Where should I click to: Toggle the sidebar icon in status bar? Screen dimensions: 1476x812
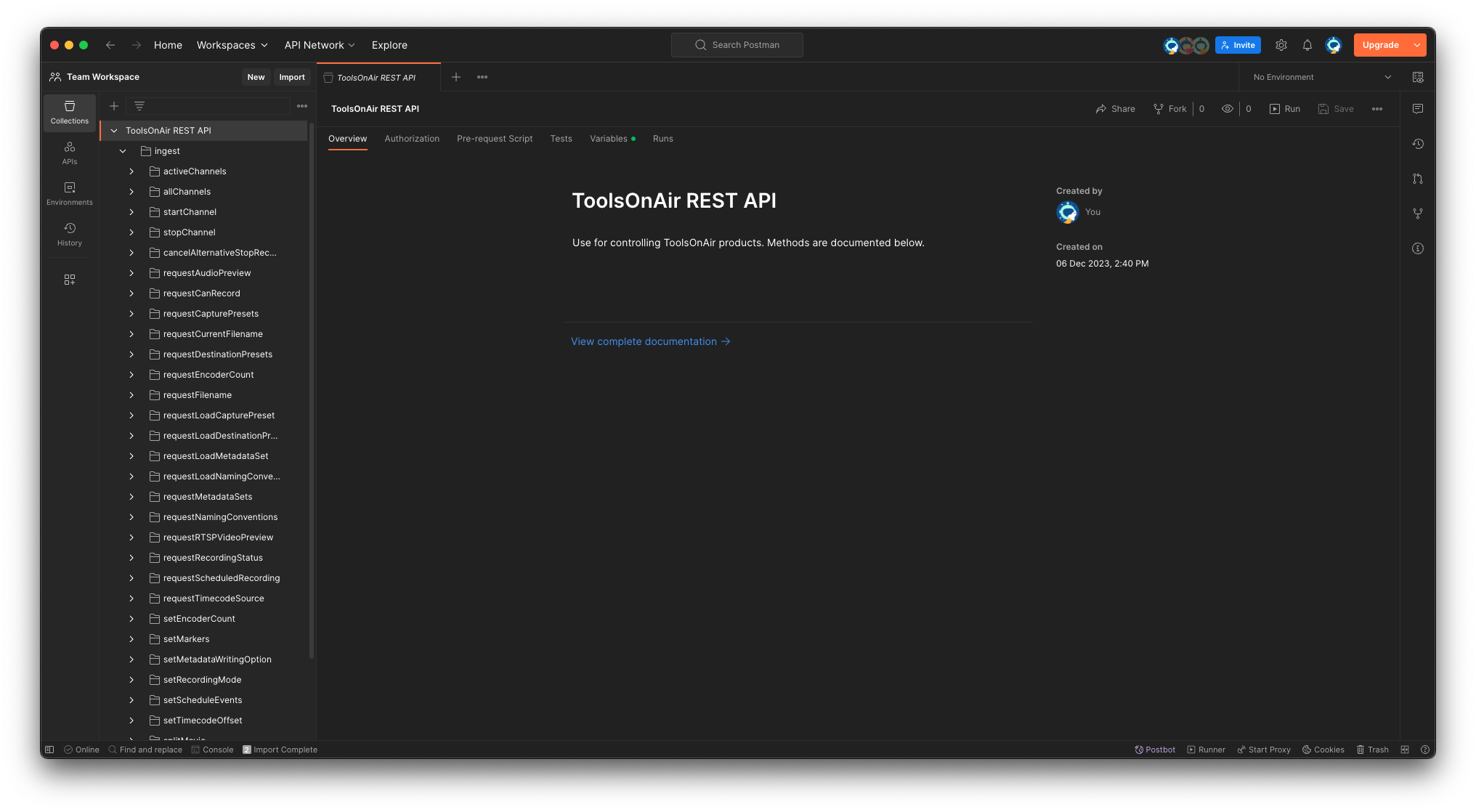tap(49, 750)
